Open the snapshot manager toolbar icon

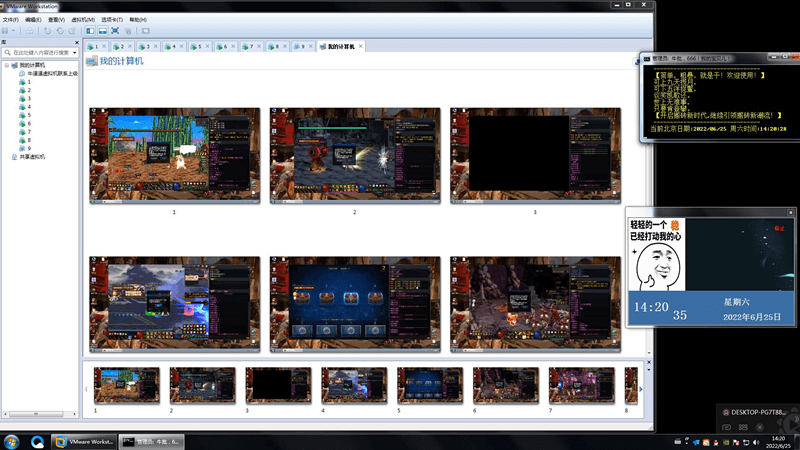click(72, 31)
